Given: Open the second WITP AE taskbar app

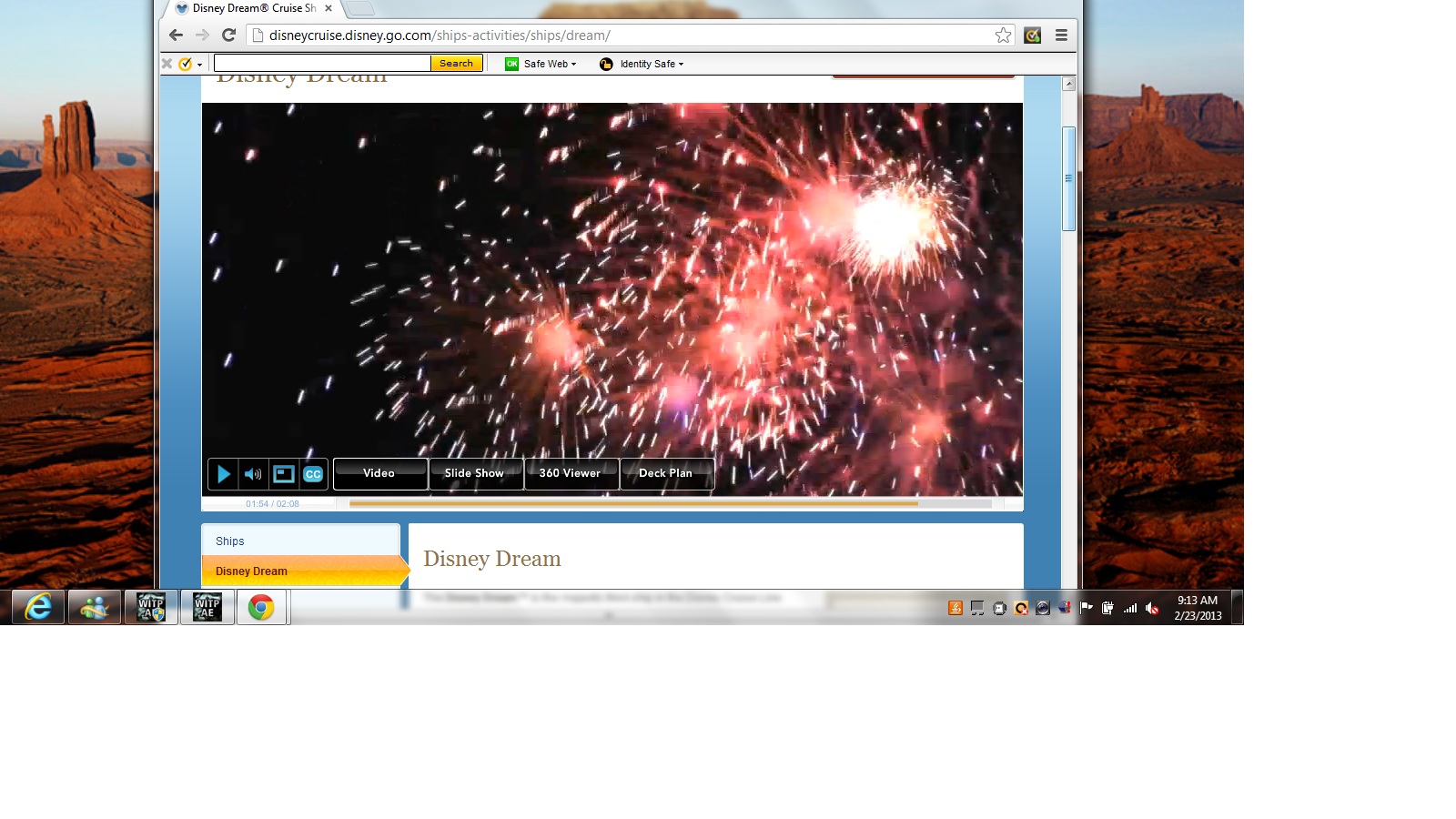Looking at the screenshot, I should click(x=207, y=607).
